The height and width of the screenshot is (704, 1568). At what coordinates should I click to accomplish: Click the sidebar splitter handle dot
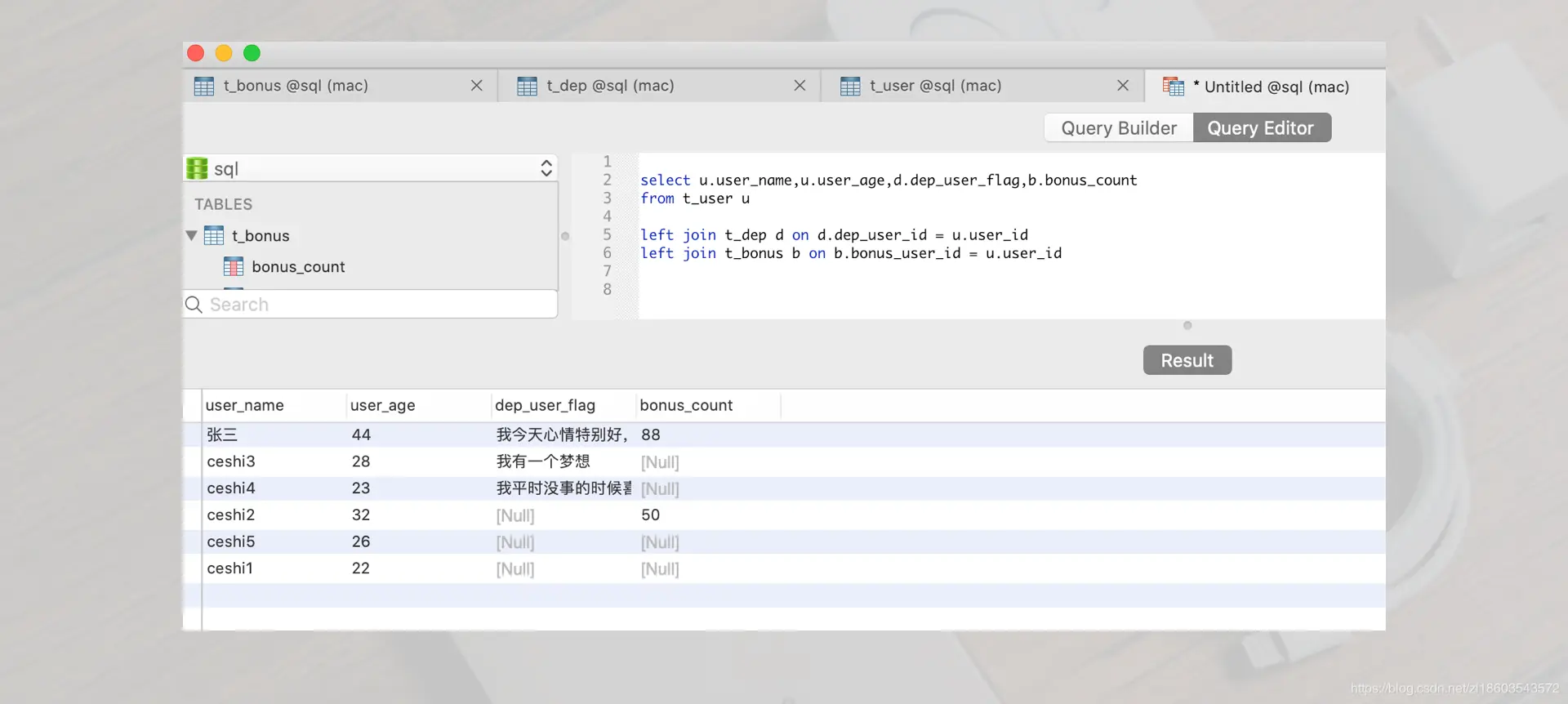pos(565,236)
